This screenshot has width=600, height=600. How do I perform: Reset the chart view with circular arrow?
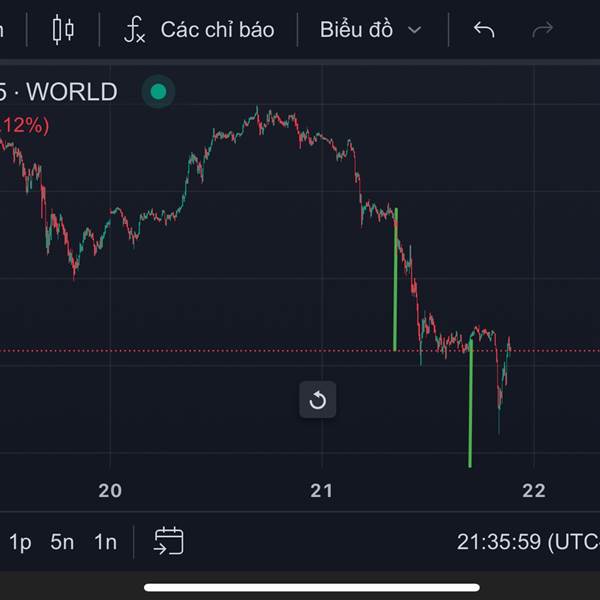pos(318,401)
